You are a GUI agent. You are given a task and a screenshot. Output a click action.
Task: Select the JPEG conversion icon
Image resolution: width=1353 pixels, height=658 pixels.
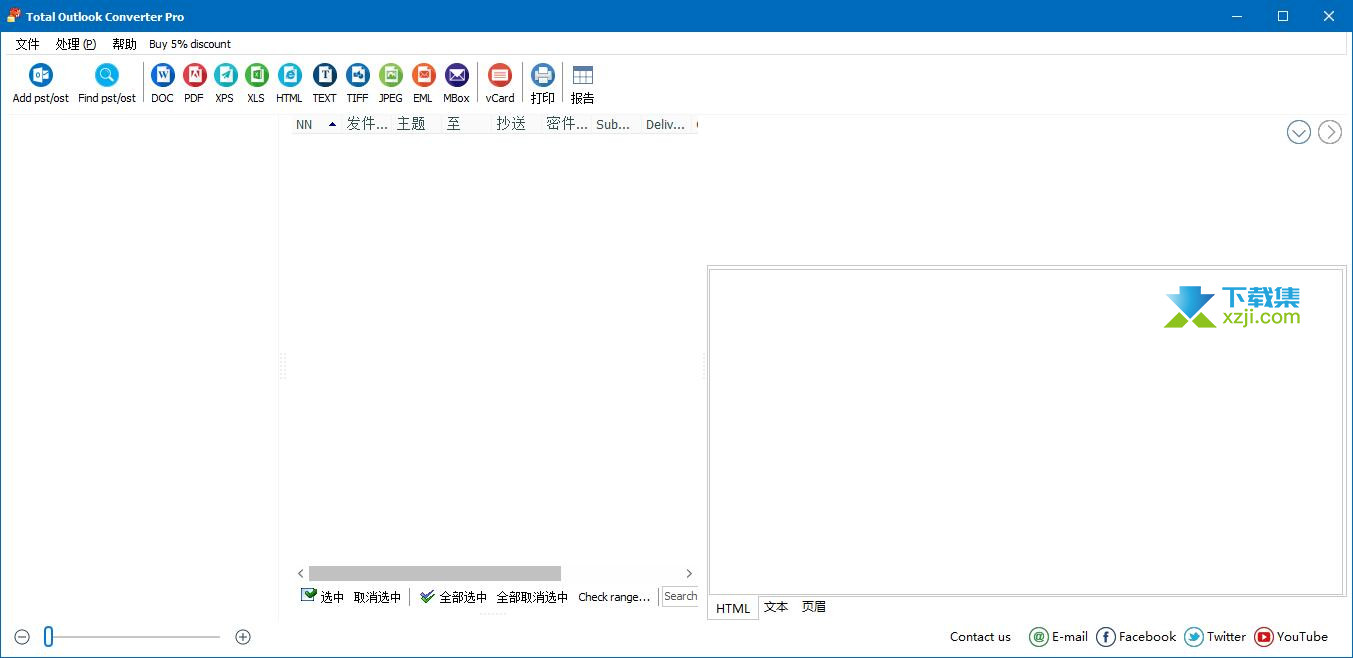pos(390,83)
